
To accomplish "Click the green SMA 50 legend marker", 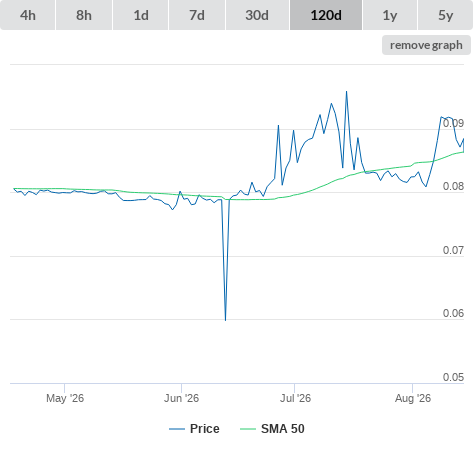I will tap(248, 429).
